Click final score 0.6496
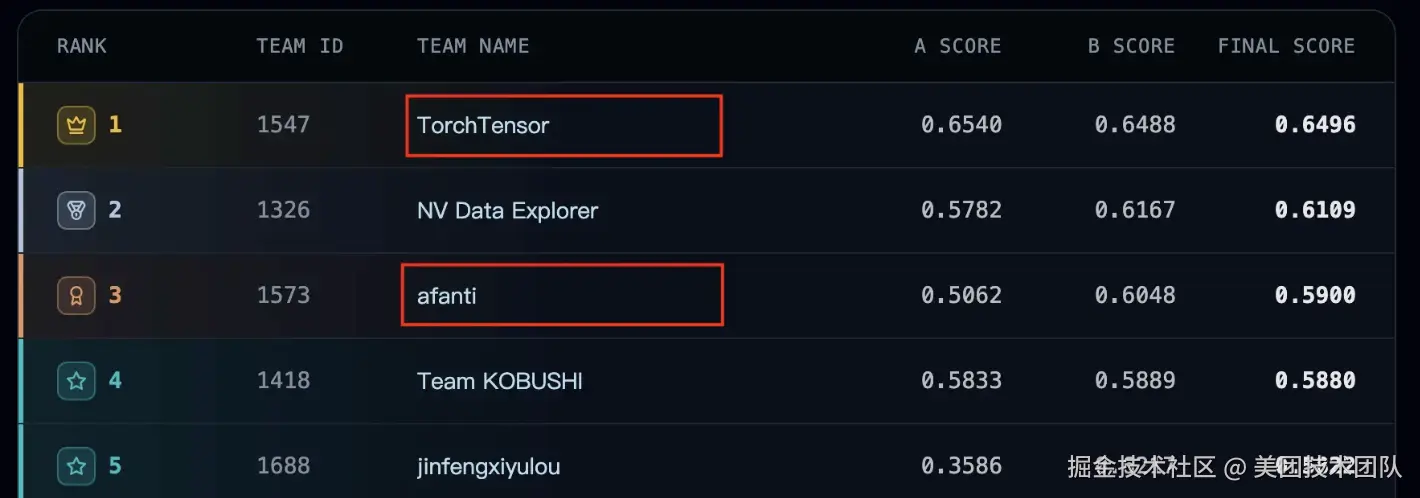Viewport: 1420px width, 498px height. [1315, 125]
